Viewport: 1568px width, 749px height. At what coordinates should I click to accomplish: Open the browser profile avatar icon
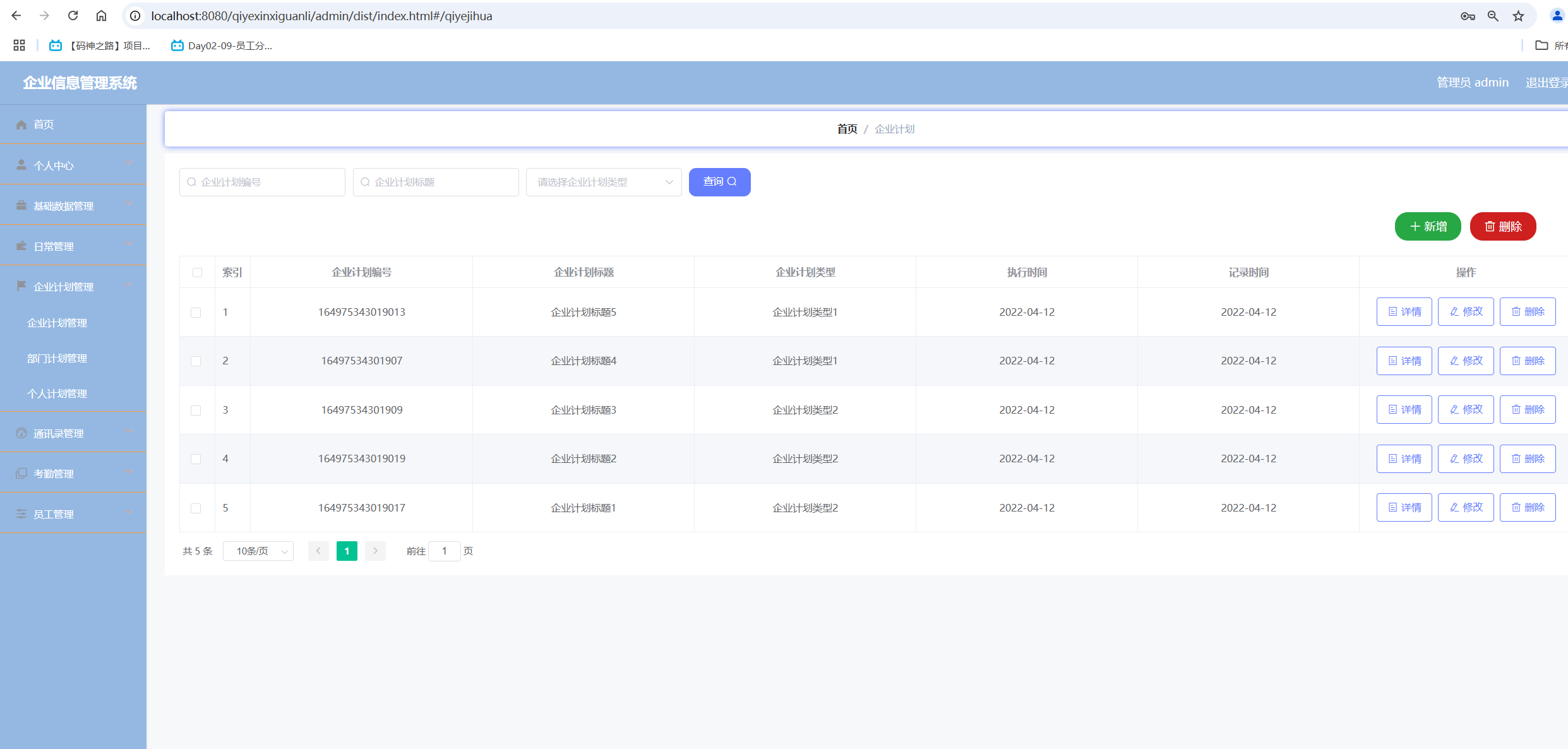coord(1557,16)
